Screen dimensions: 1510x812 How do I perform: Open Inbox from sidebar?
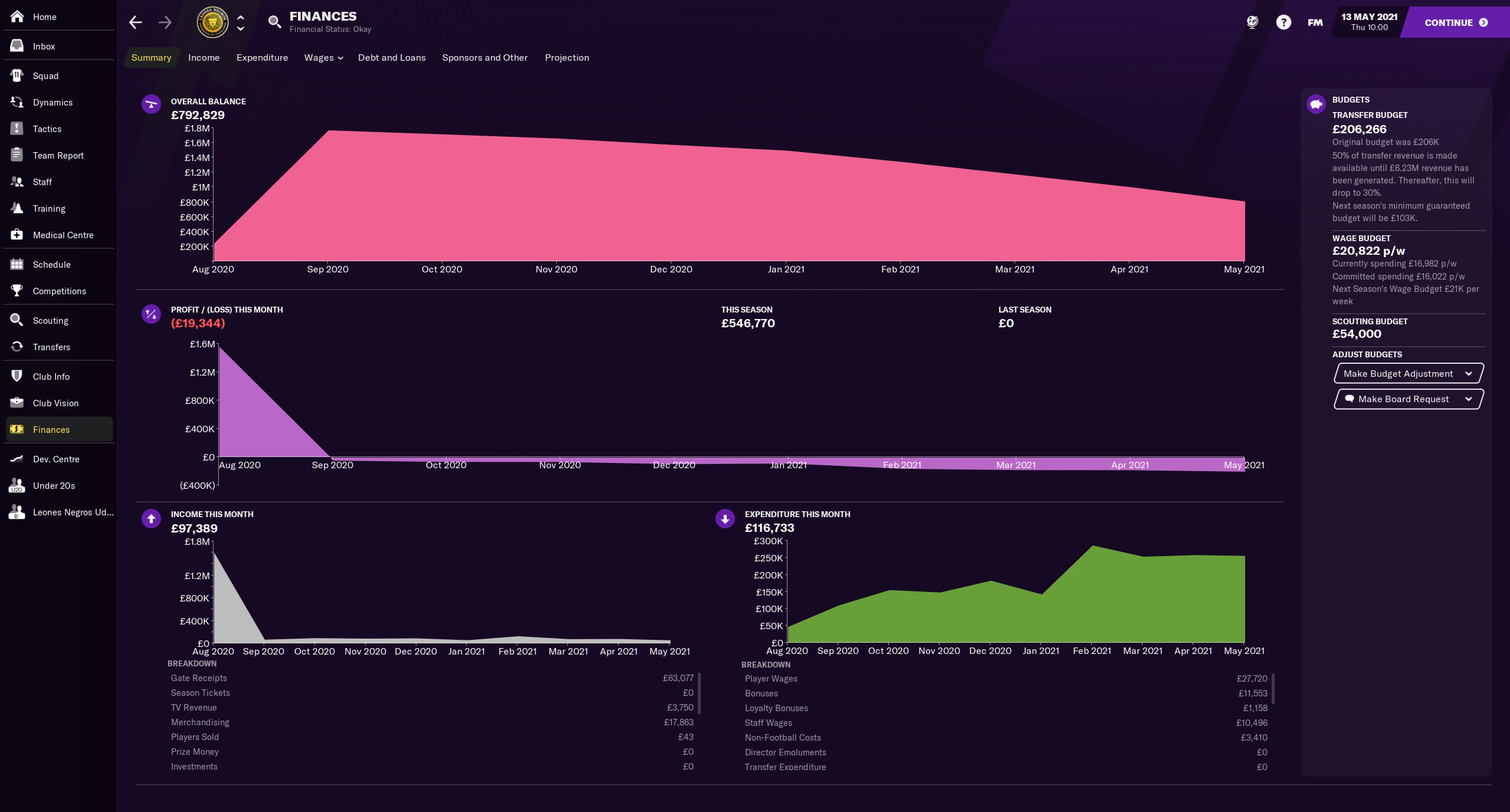[44, 46]
